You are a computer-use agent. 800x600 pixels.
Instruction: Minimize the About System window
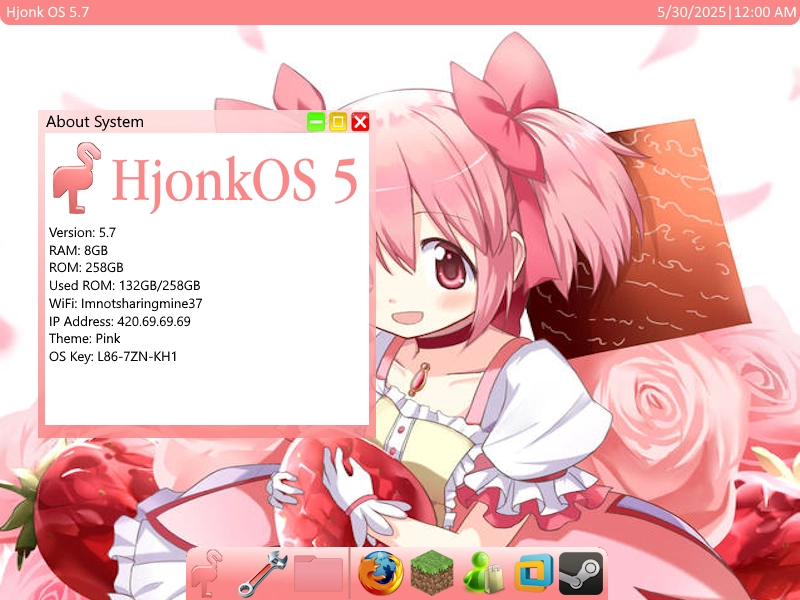coord(316,122)
